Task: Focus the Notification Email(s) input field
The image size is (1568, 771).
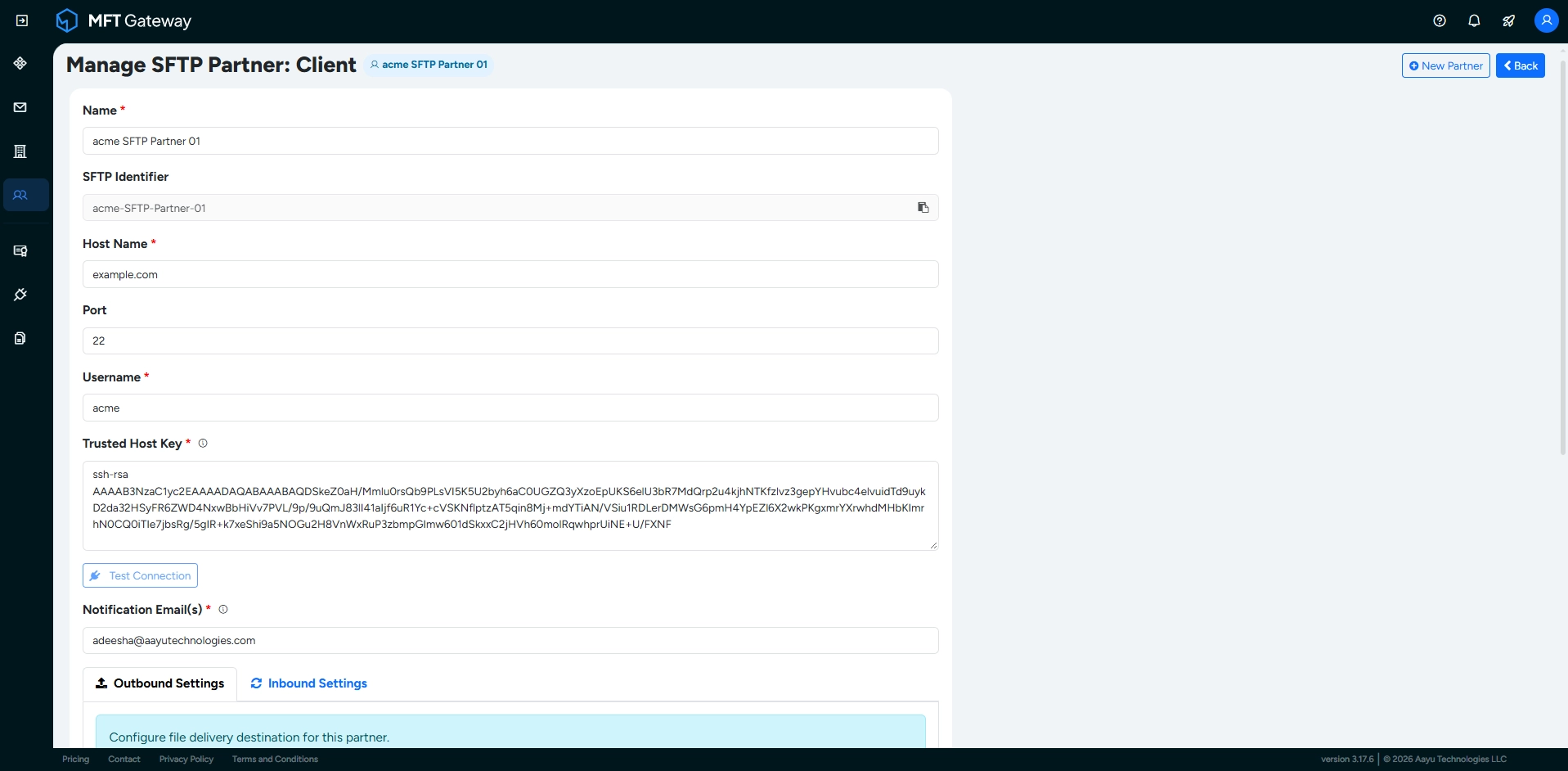Action: click(x=510, y=640)
